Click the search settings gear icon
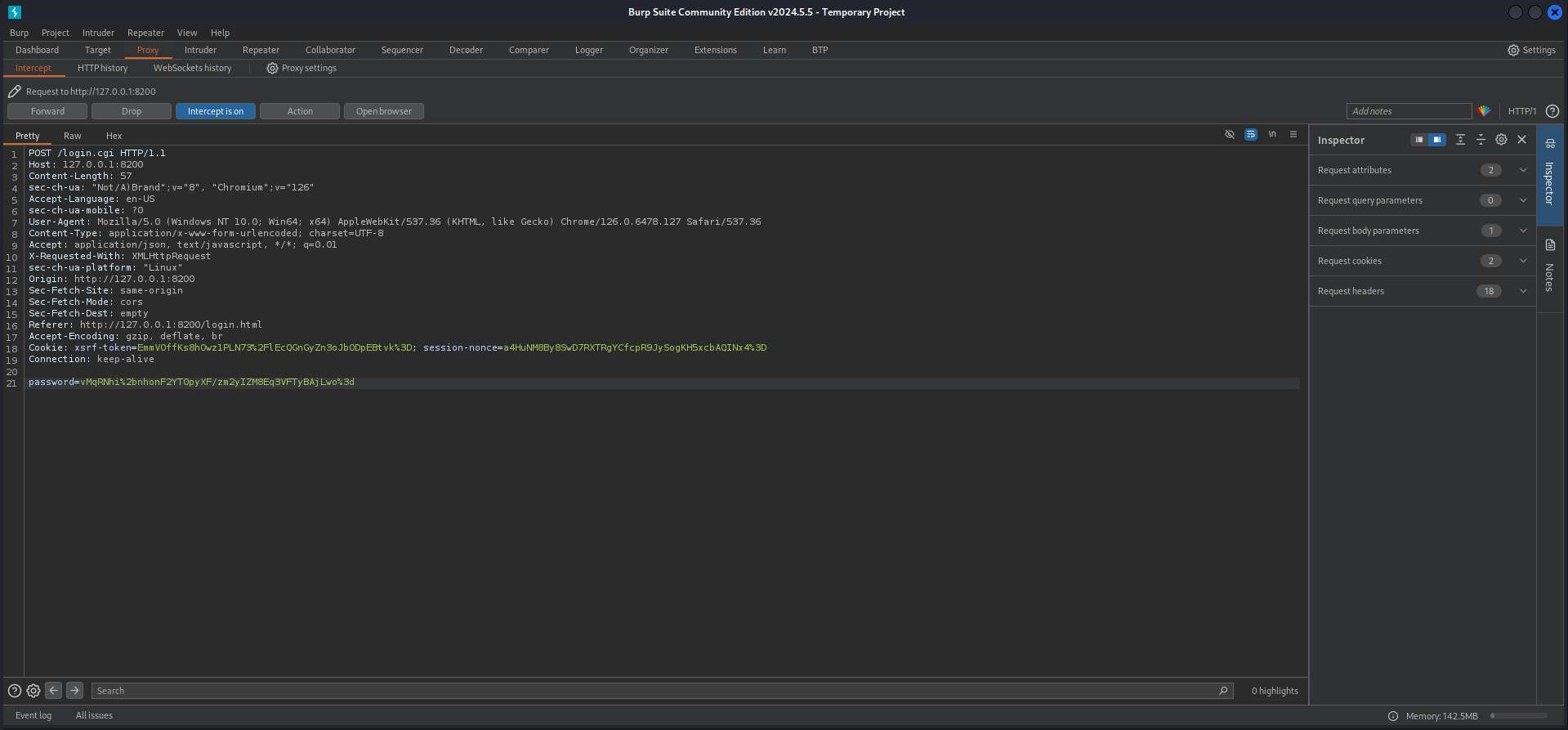Screen dimensions: 1568x730 (x=34, y=691)
